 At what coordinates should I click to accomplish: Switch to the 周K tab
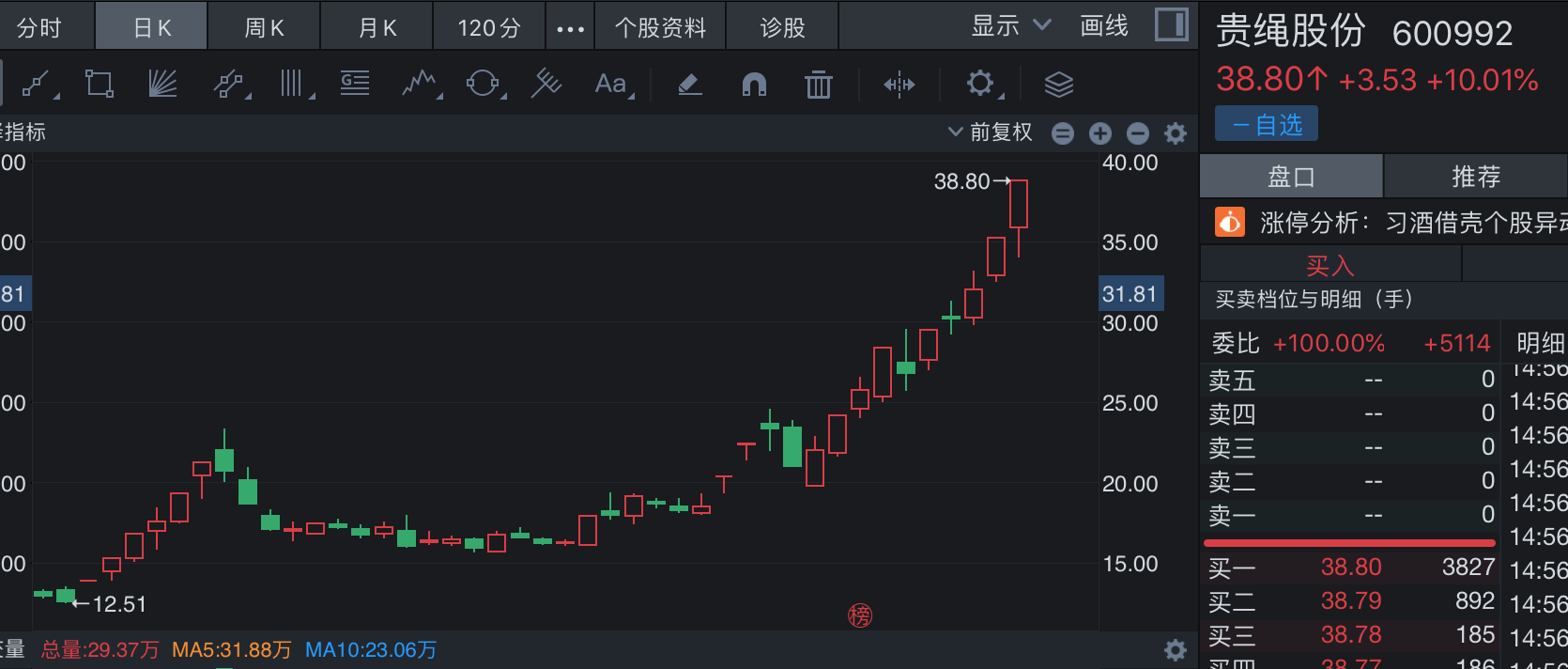(264, 28)
